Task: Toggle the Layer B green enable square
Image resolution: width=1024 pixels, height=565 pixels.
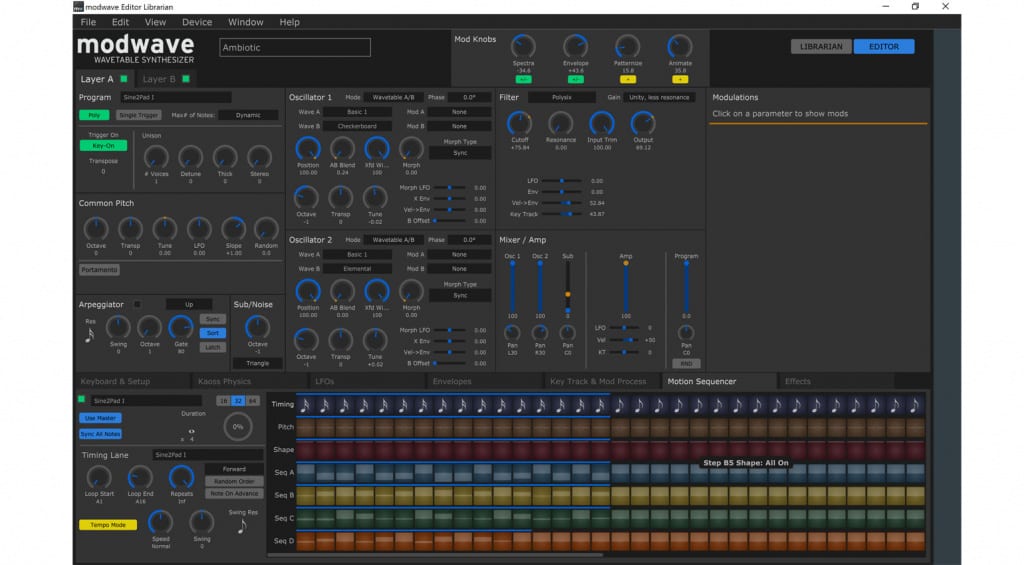Action: tap(186, 79)
